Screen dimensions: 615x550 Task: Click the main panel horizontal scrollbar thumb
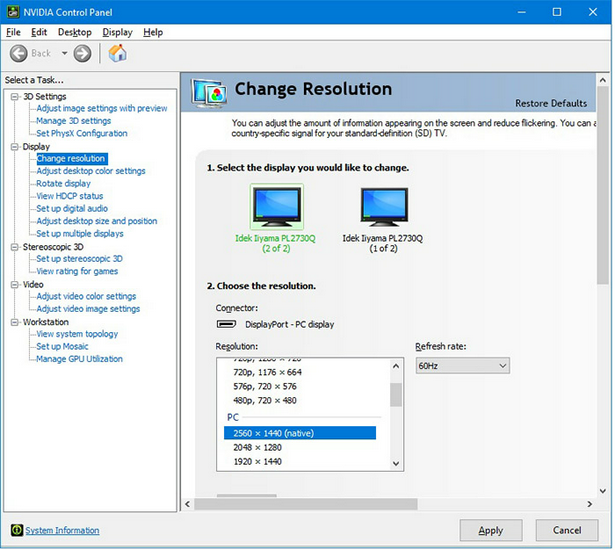pyautogui.click(x=306, y=504)
